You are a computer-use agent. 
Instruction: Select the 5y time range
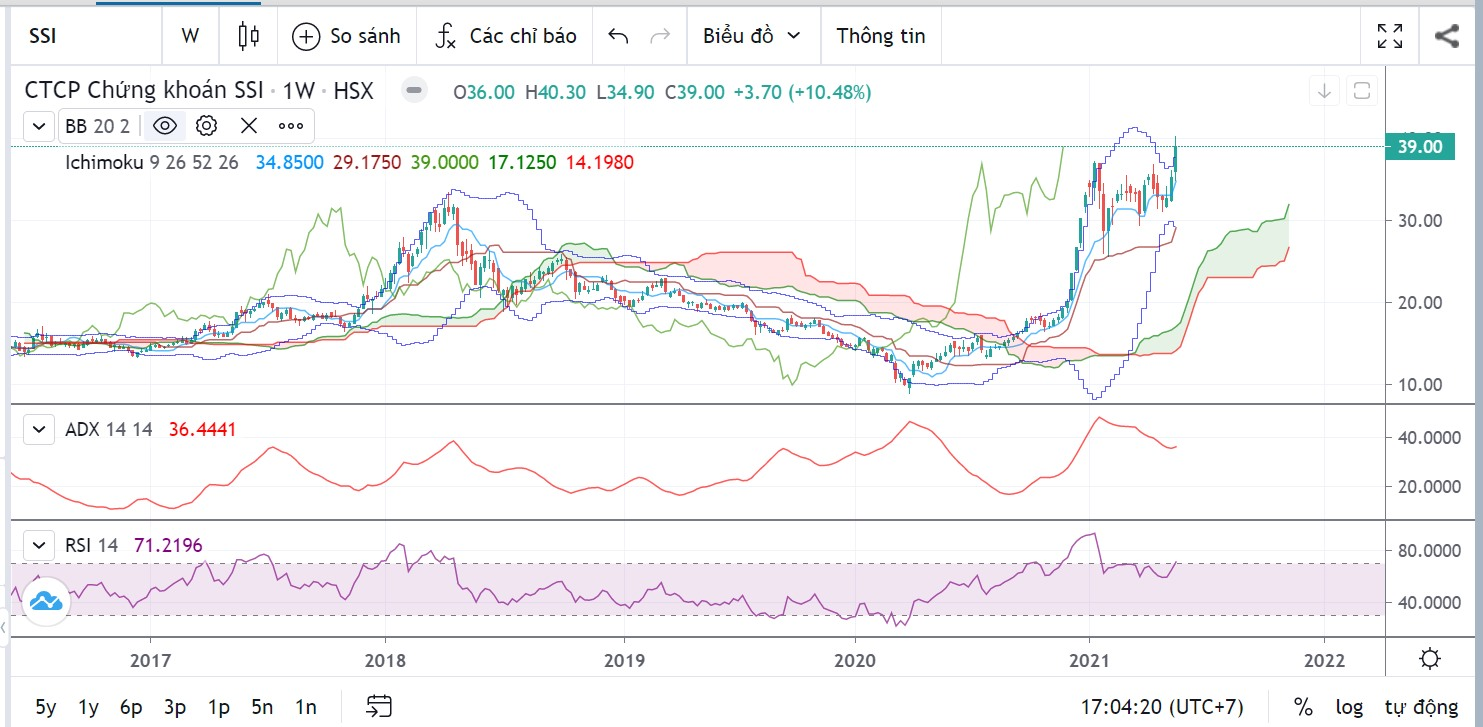point(46,707)
